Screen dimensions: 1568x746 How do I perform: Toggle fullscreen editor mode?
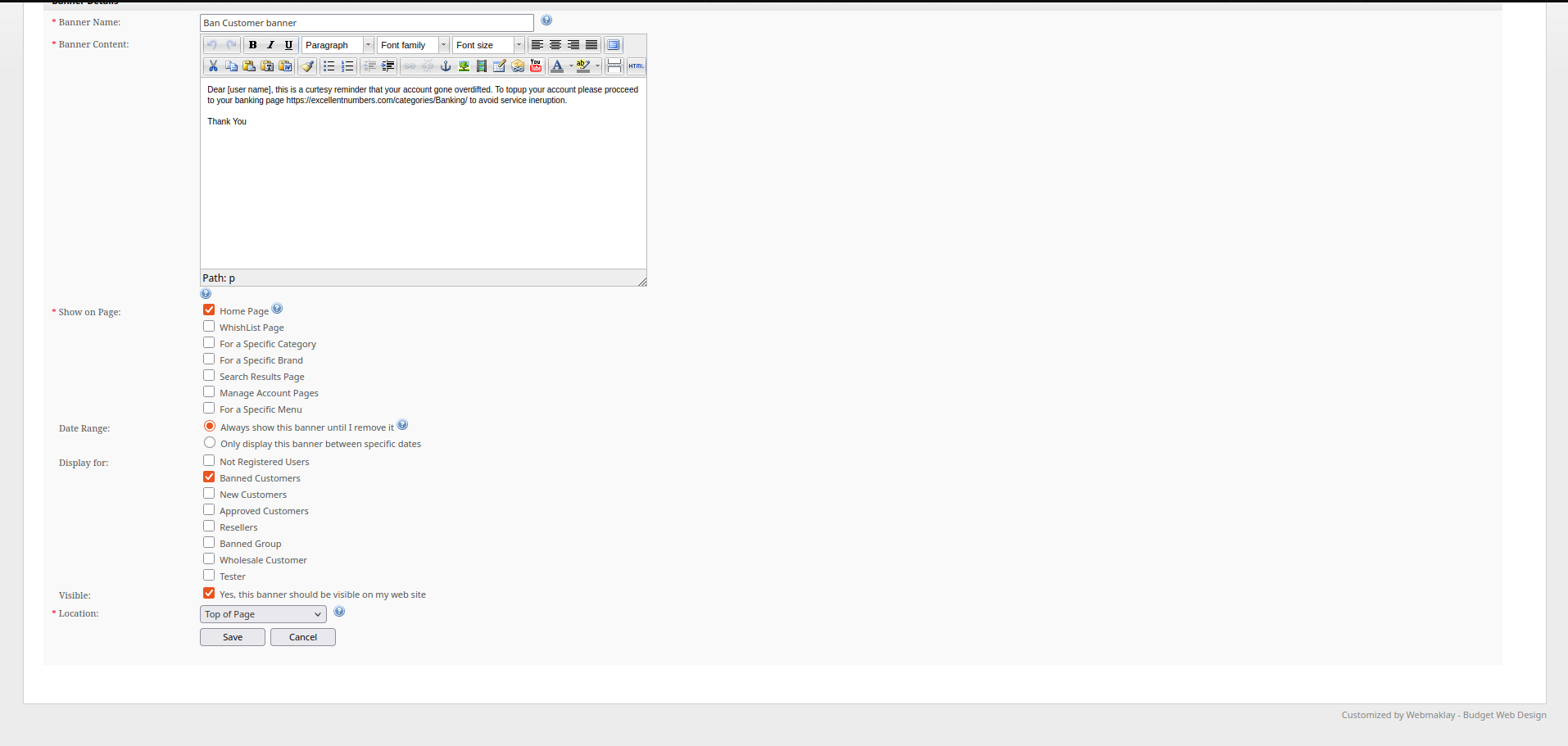(x=614, y=45)
